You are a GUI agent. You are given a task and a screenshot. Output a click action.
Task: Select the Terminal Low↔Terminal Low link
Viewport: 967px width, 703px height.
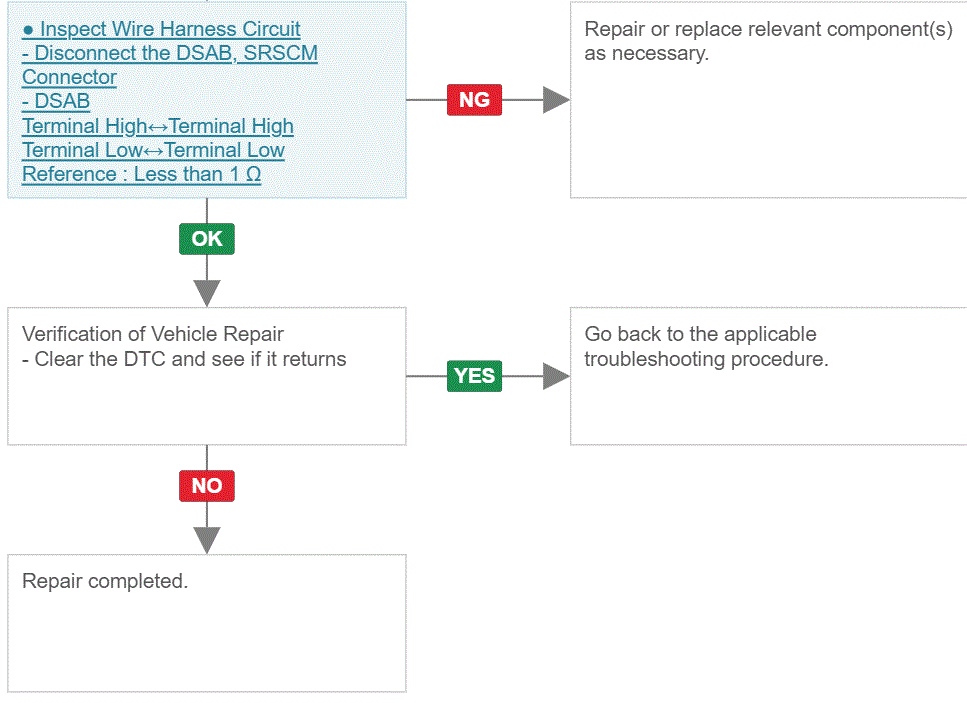click(154, 150)
